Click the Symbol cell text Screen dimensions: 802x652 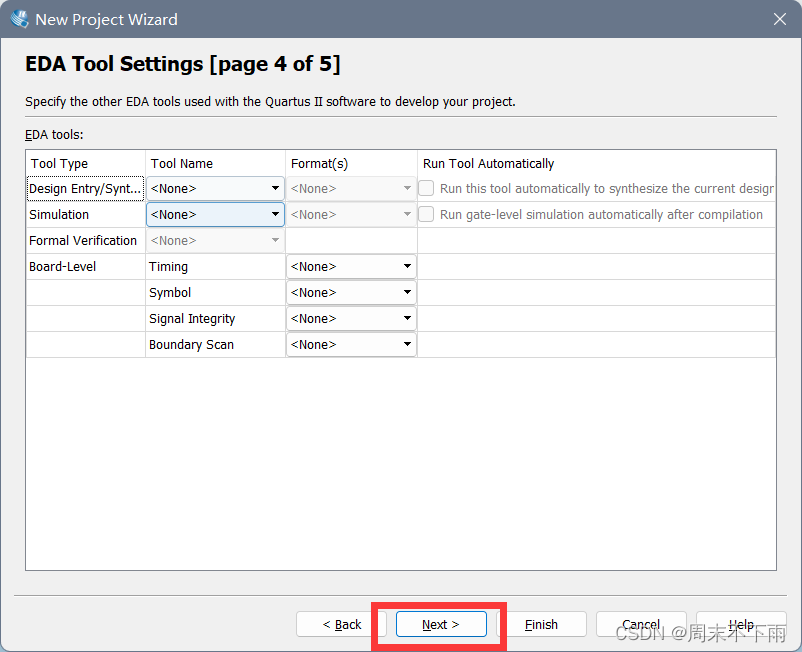click(x=170, y=293)
